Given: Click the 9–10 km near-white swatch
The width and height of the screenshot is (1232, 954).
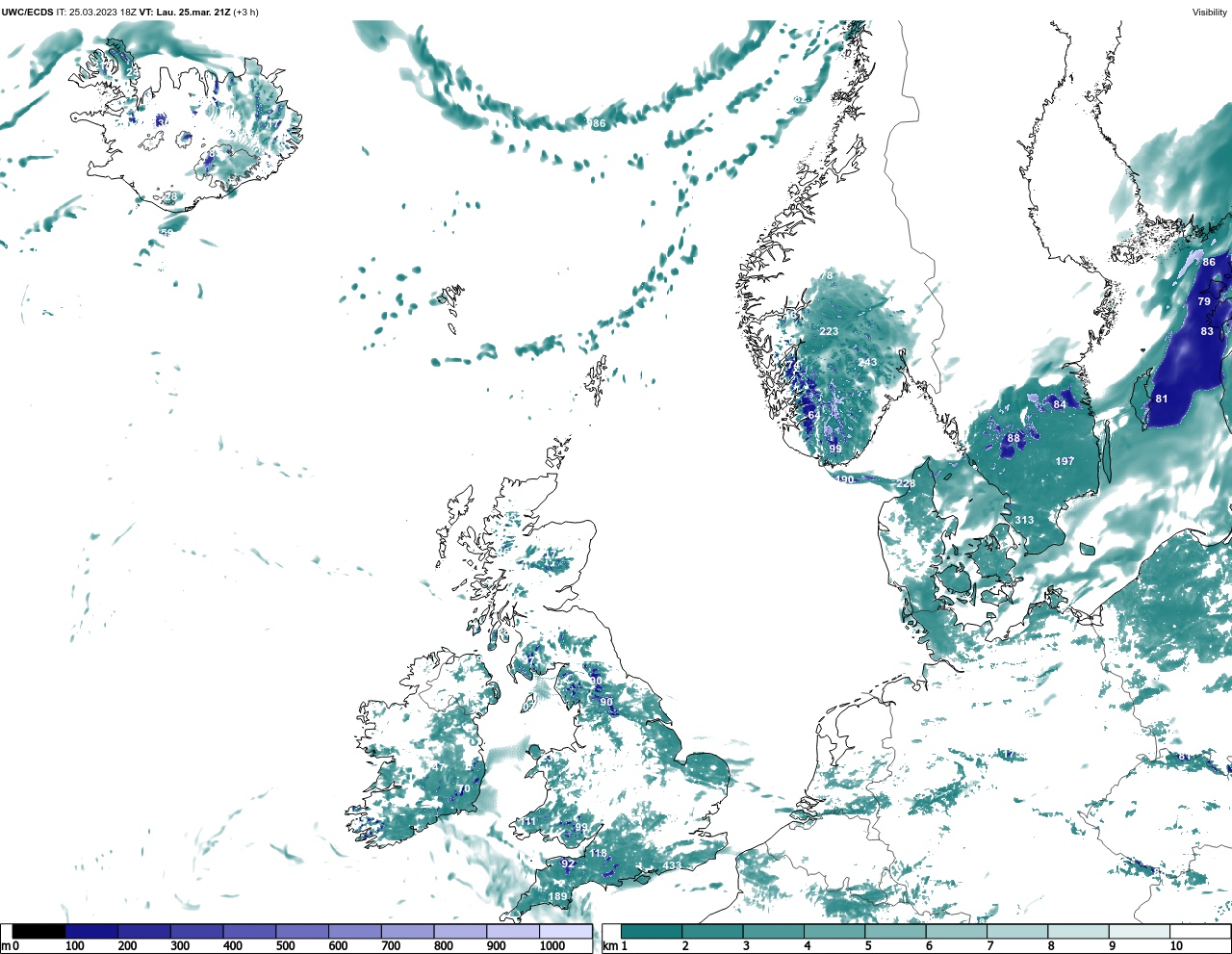Looking at the screenshot, I should [1139, 932].
